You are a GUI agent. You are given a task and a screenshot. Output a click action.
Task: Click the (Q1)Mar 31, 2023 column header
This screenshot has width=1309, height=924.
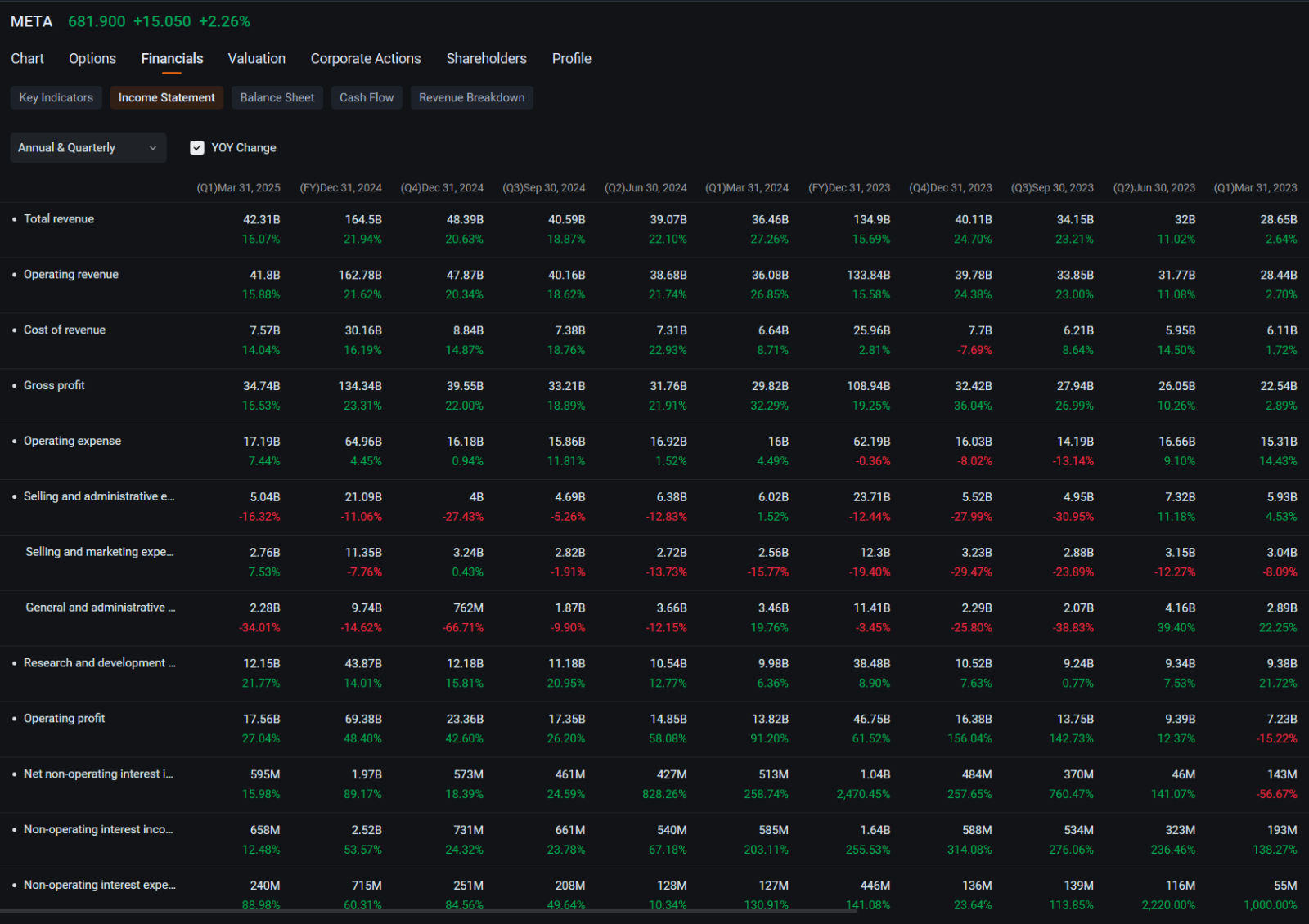(x=1256, y=188)
